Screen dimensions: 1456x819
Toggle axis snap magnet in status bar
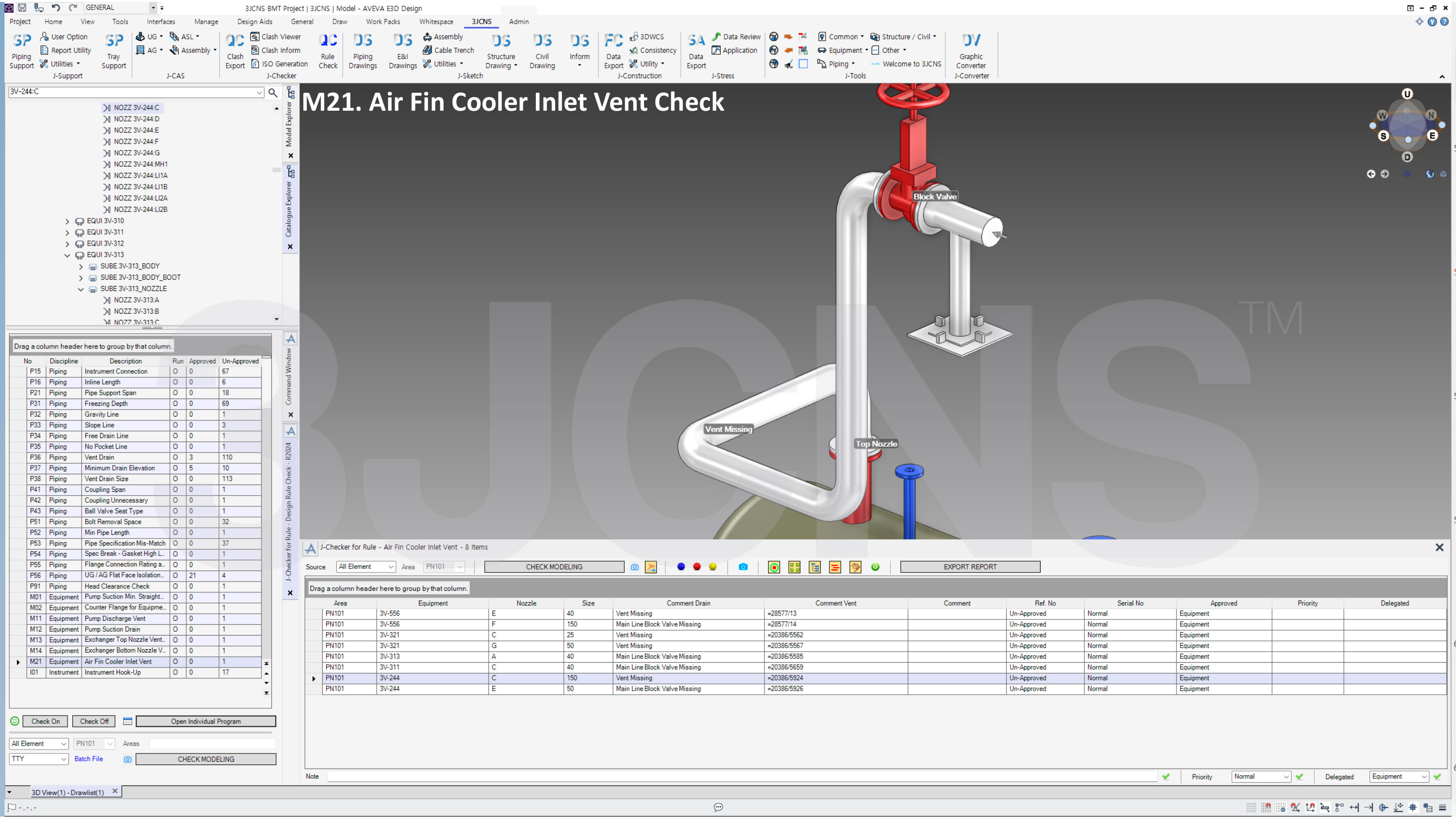coord(1310,808)
